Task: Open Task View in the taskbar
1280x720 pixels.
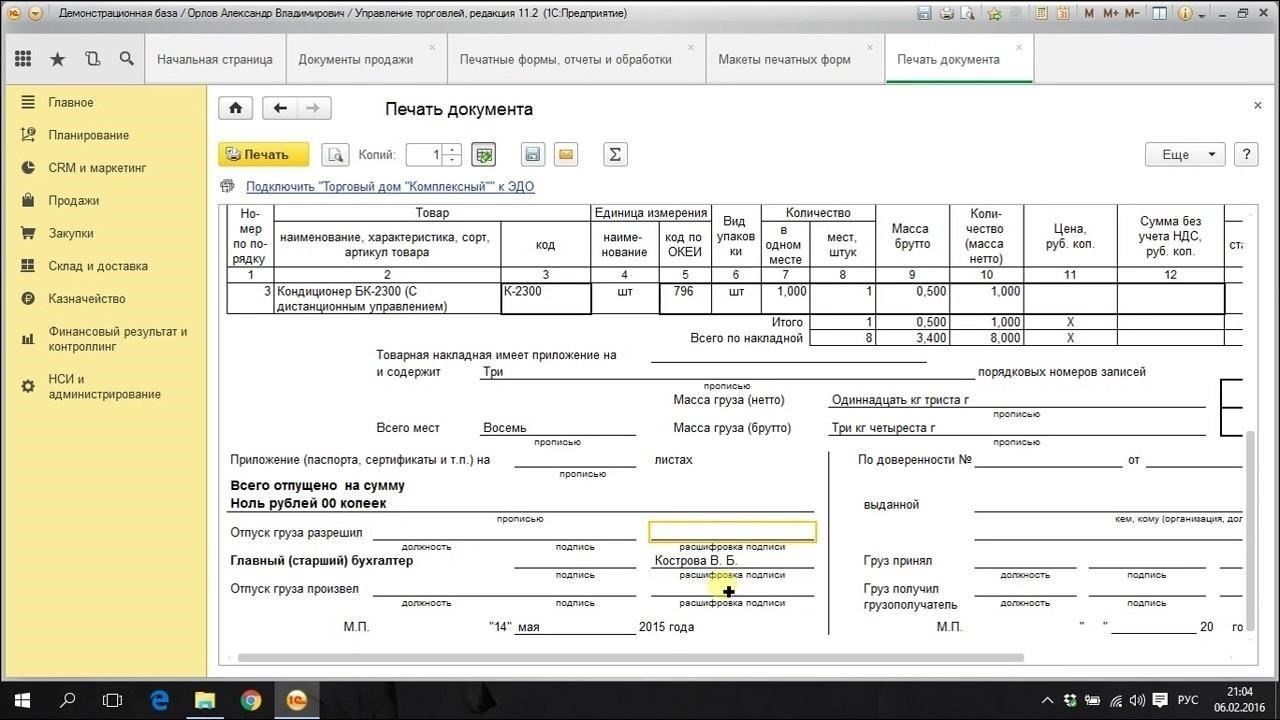Action: (x=112, y=700)
